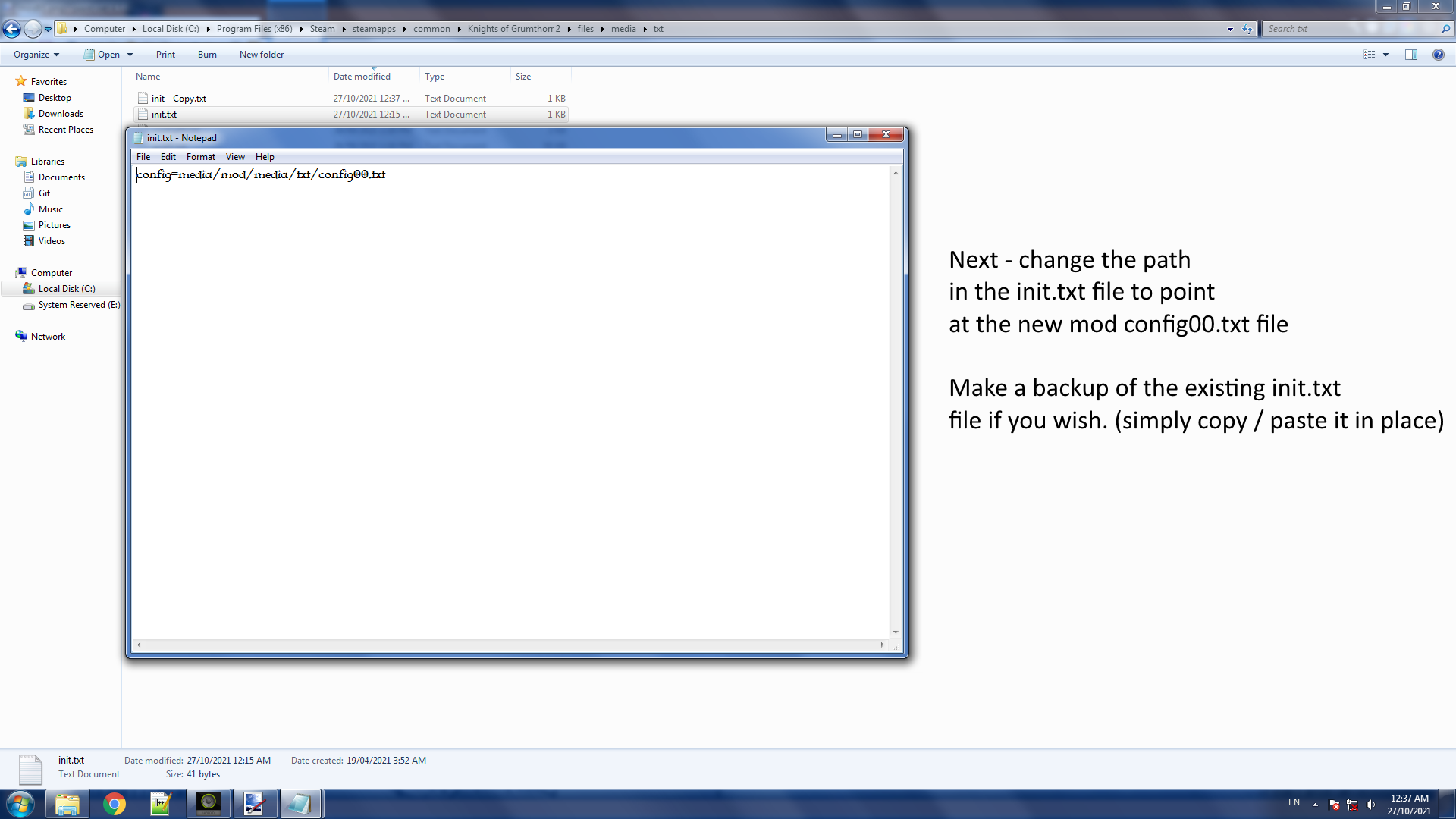This screenshot has width=1456, height=819.
Task: Click the EN language indicator
Action: coord(1294,802)
